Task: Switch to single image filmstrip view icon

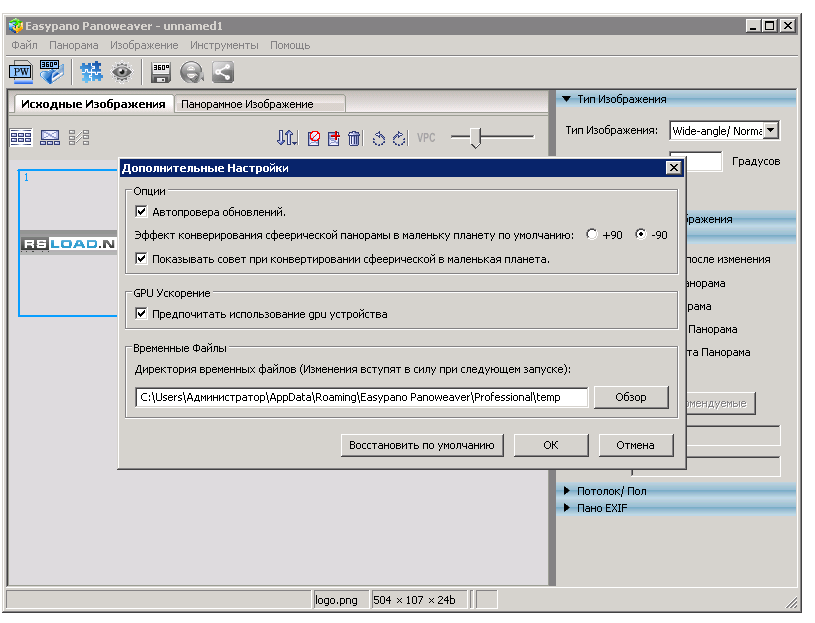Action: (x=50, y=138)
